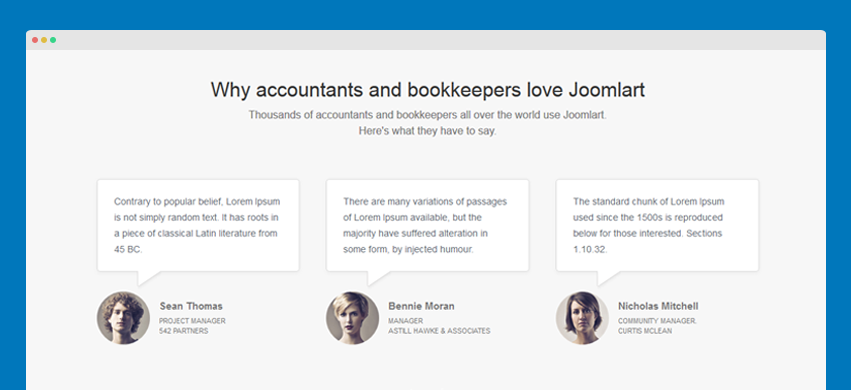Click the COMMUNITY MANAGER job title

click(x=657, y=321)
